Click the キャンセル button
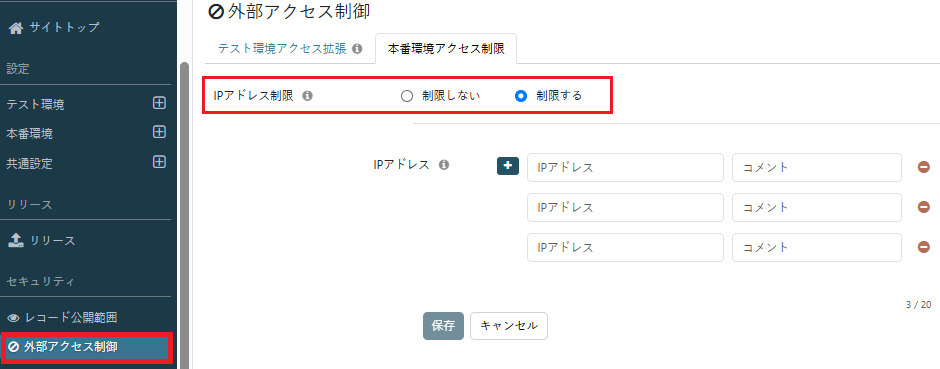The height and width of the screenshot is (369, 940). click(x=509, y=326)
